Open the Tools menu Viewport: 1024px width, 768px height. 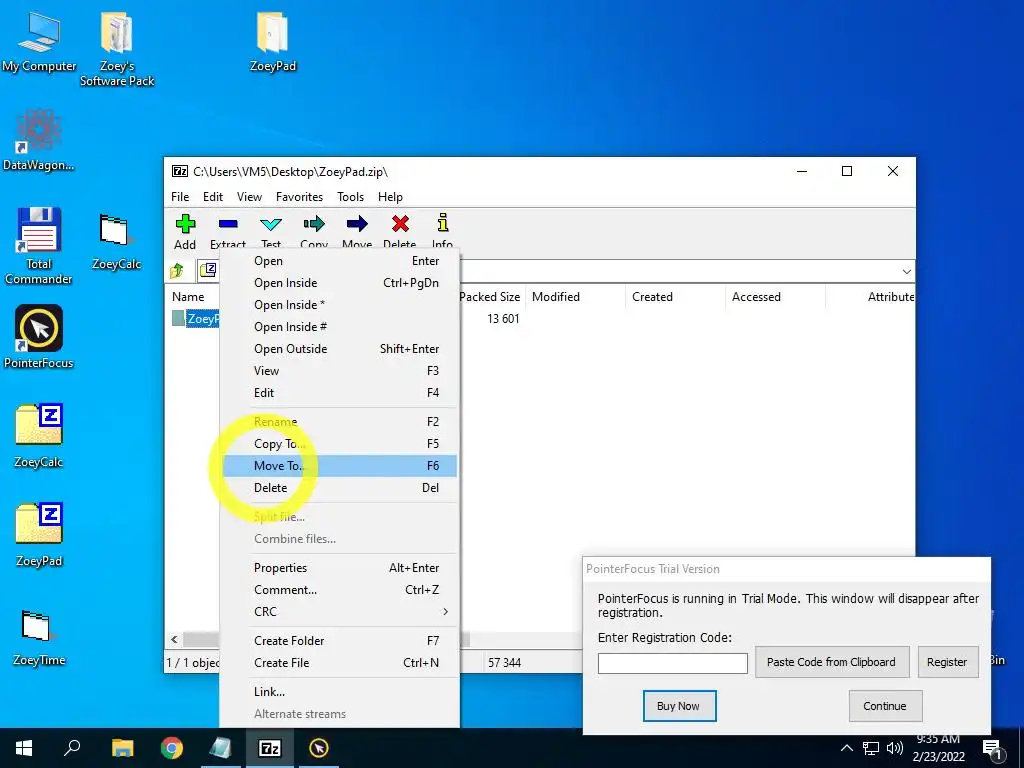click(351, 197)
